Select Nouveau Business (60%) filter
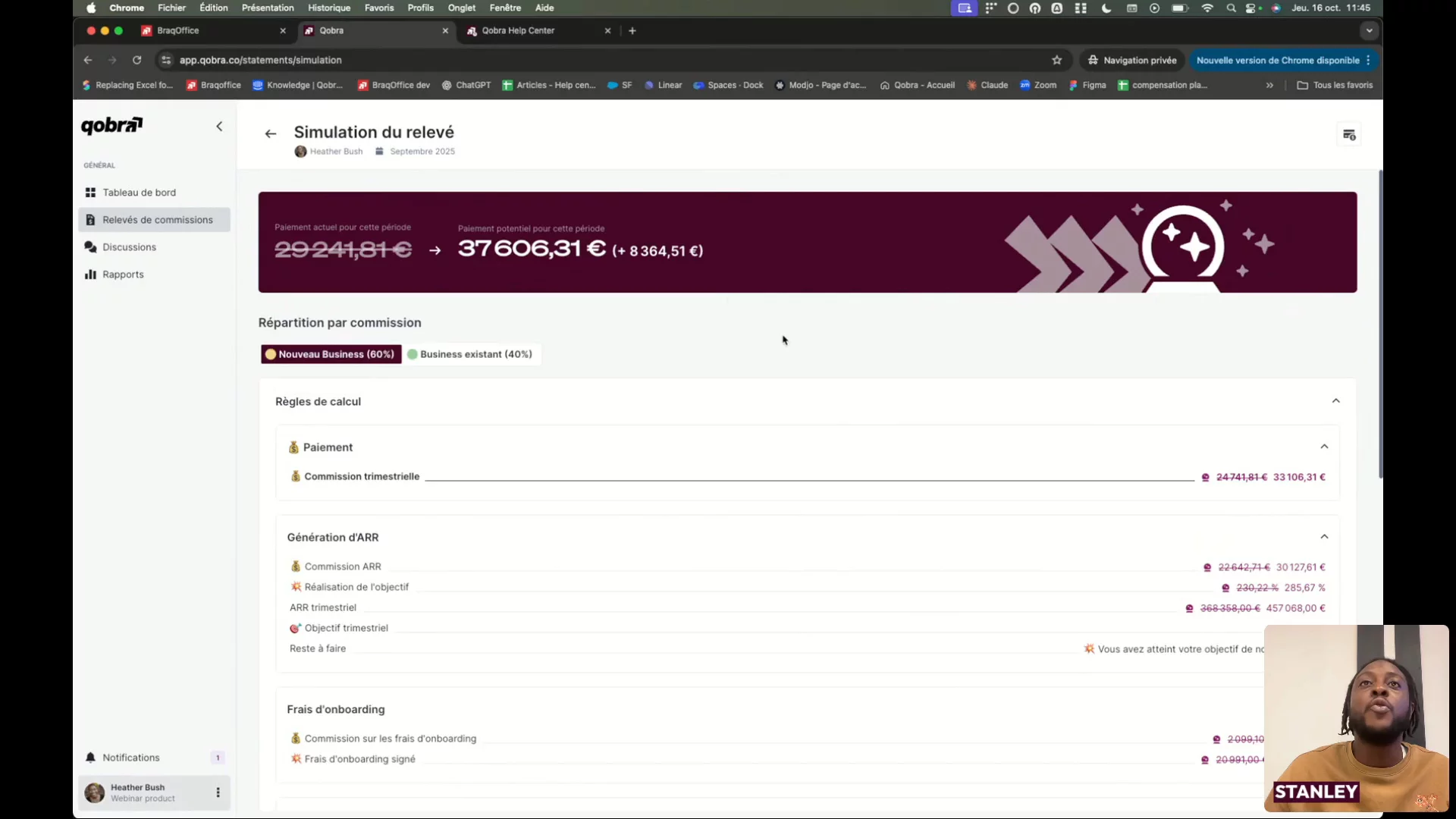This screenshot has width=1456, height=819. click(331, 354)
